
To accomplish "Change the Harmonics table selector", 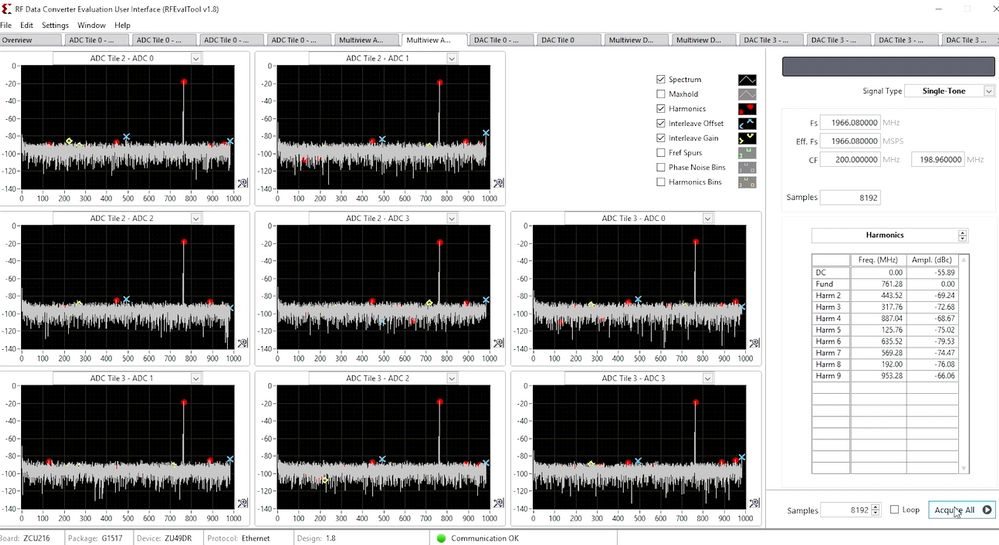I will click(x=963, y=236).
